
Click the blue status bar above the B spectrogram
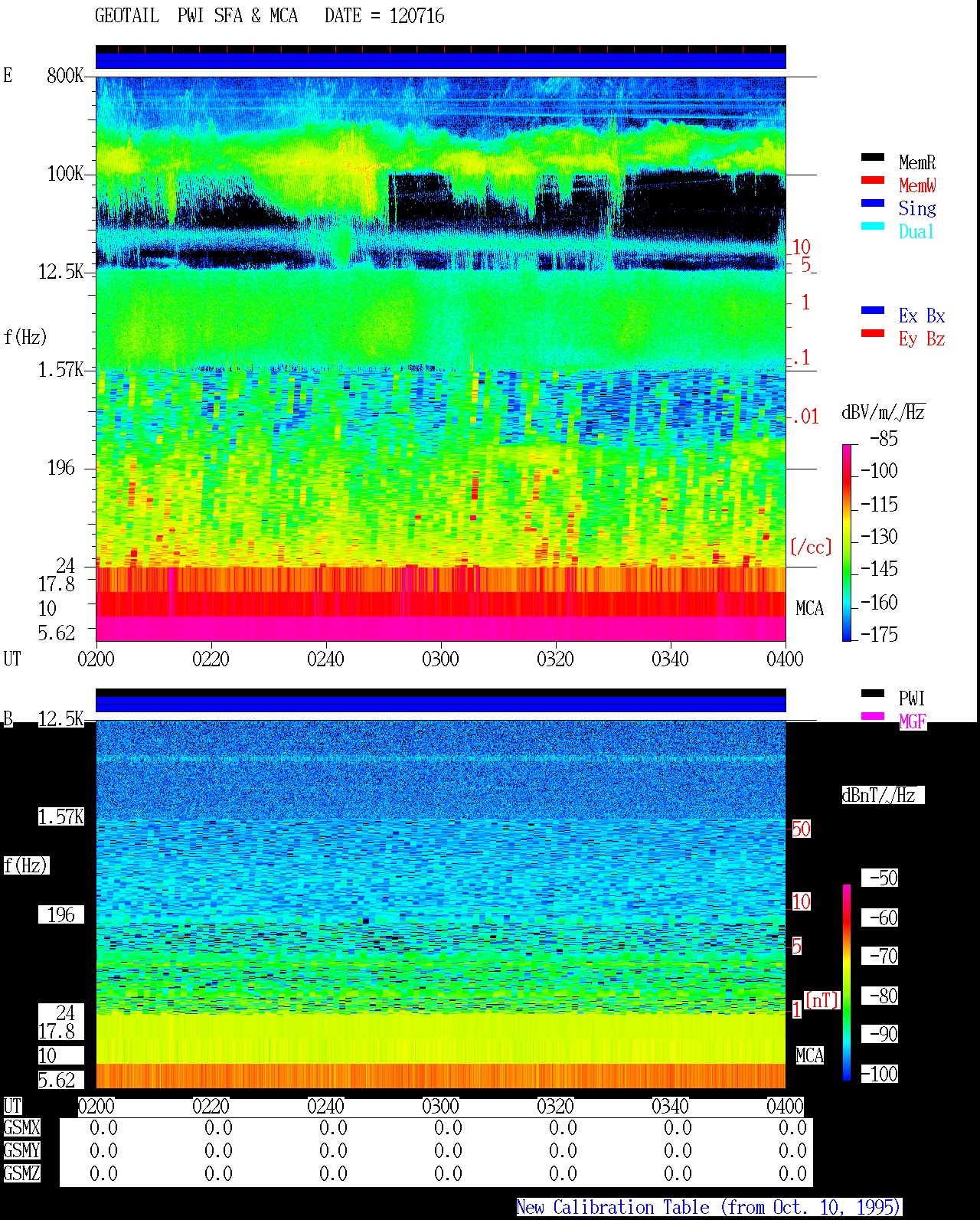(x=441, y=701)
